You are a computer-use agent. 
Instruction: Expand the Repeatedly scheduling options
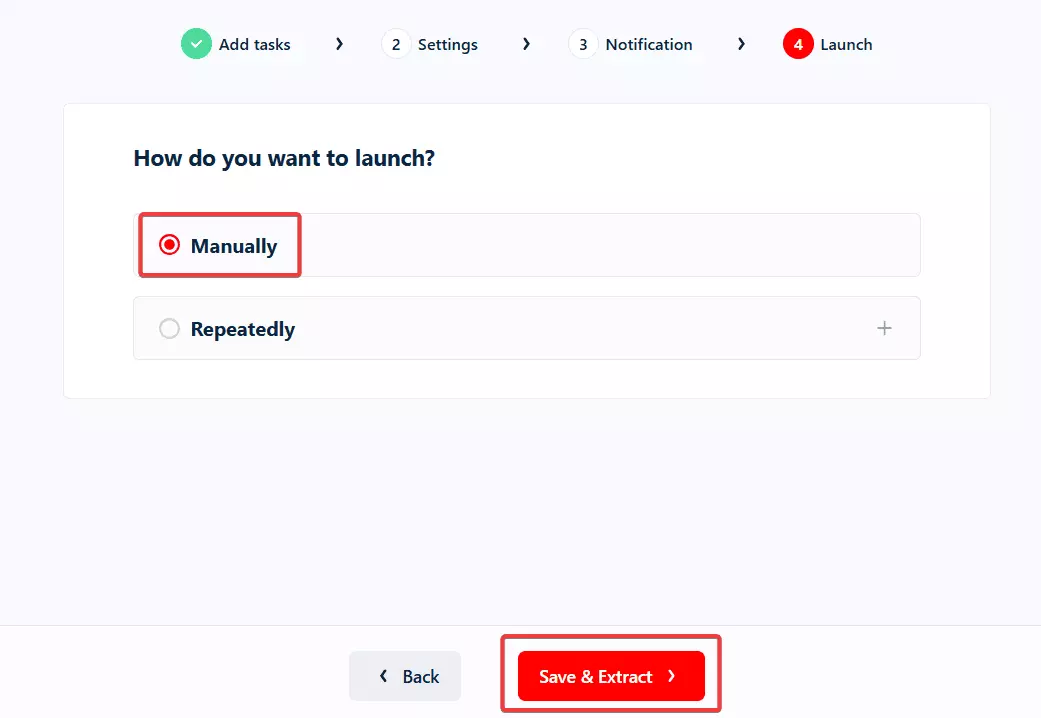[x=884, y=327]
